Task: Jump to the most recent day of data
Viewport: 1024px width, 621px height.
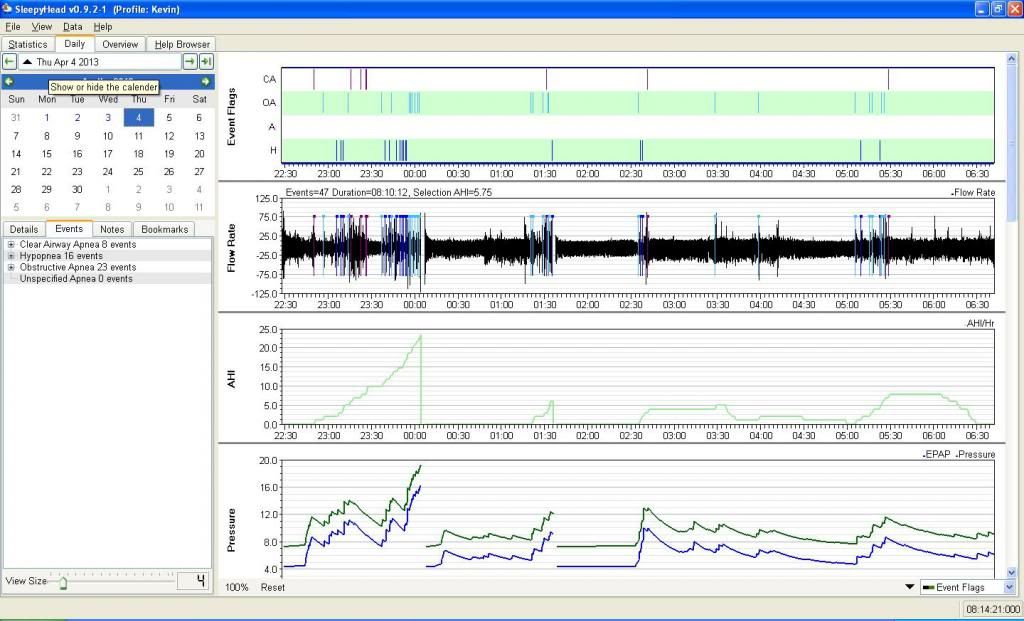Action: point(206,61)
